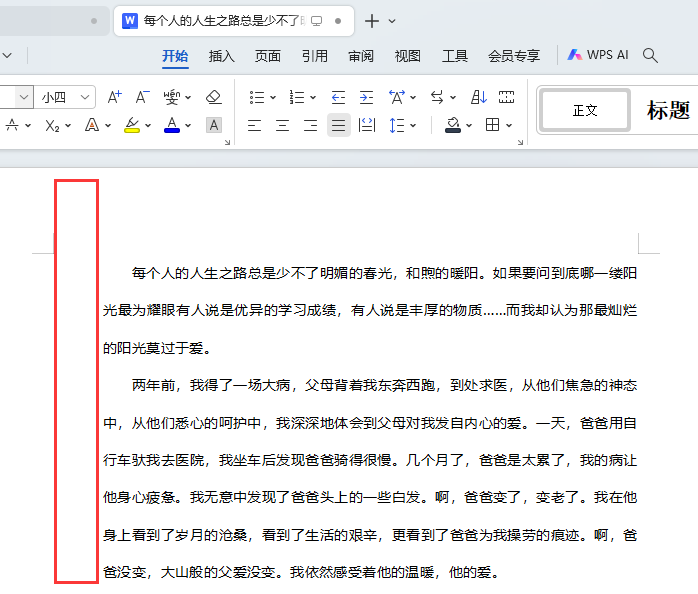
Task: Center align the paragraph
Action: (282, 126)
